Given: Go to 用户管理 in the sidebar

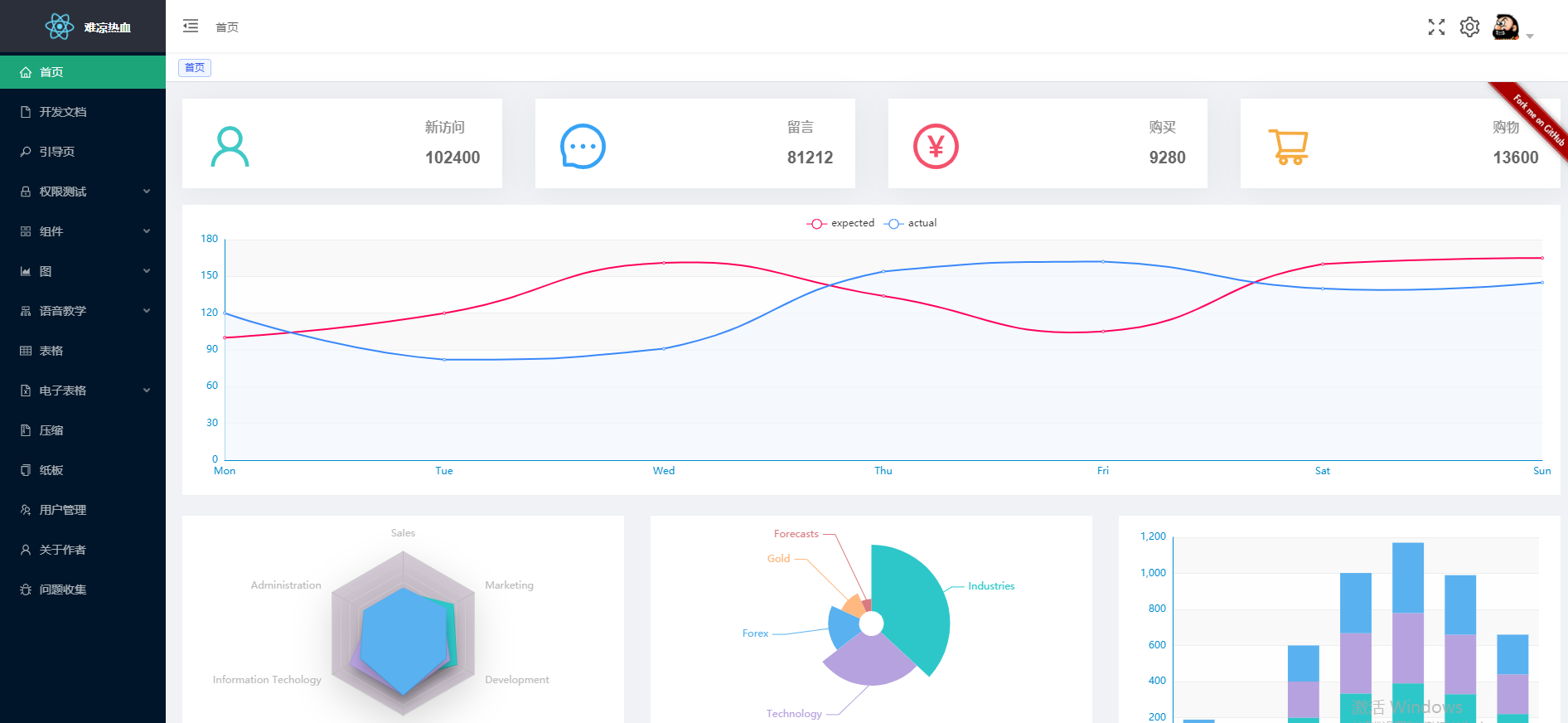Looking at the screenshot, I should point(83,510).
